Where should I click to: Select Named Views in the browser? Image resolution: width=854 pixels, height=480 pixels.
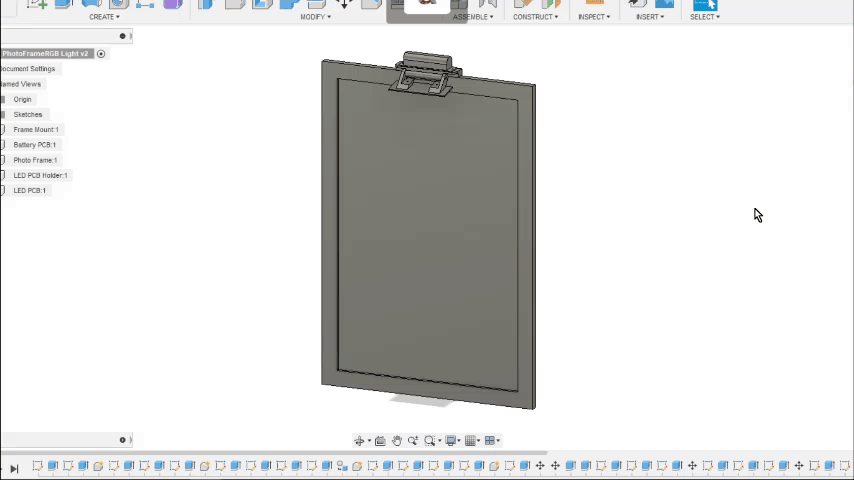(x=21, y=84)
